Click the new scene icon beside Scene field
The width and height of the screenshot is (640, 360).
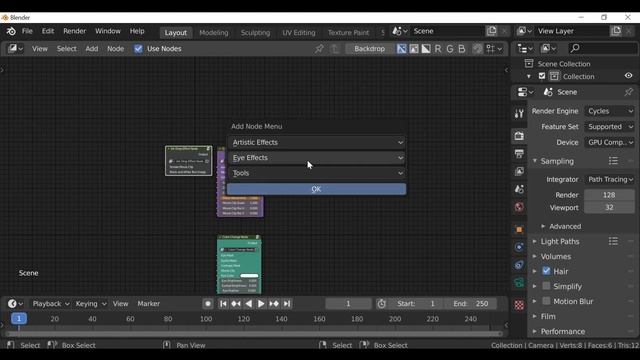[x=491, y=31]
